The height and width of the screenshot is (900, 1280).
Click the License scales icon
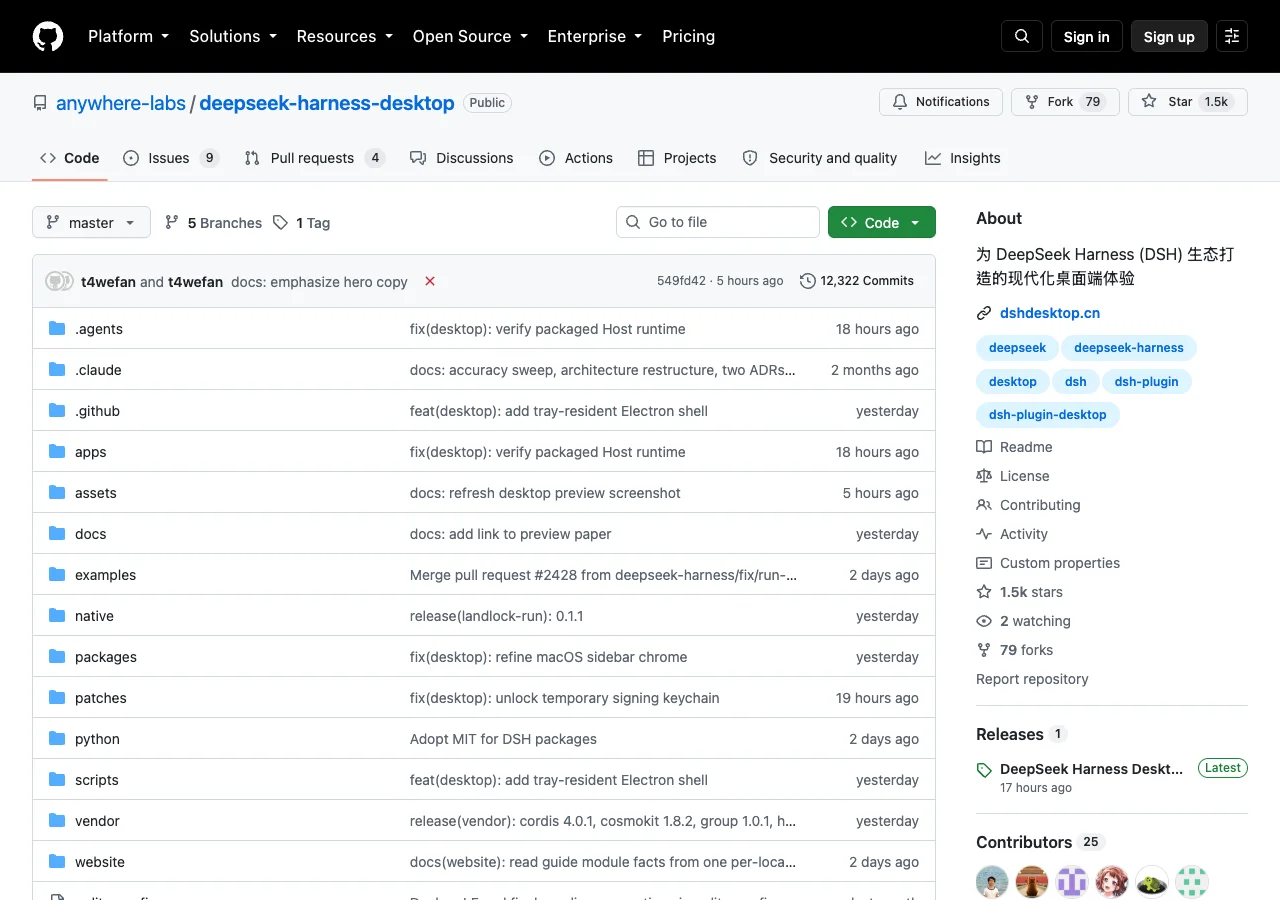pos(984,476)
